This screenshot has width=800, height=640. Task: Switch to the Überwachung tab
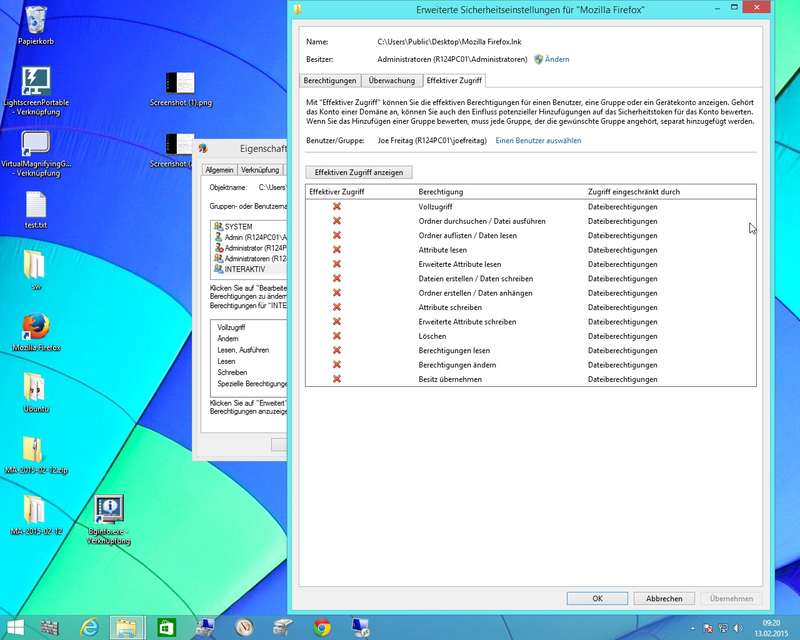(390, 79)
